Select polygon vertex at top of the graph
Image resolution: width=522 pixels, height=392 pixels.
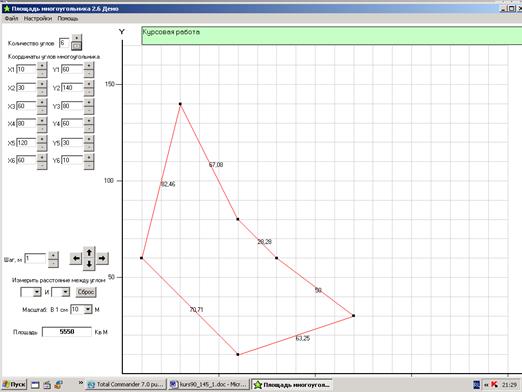tap(180, 104)
